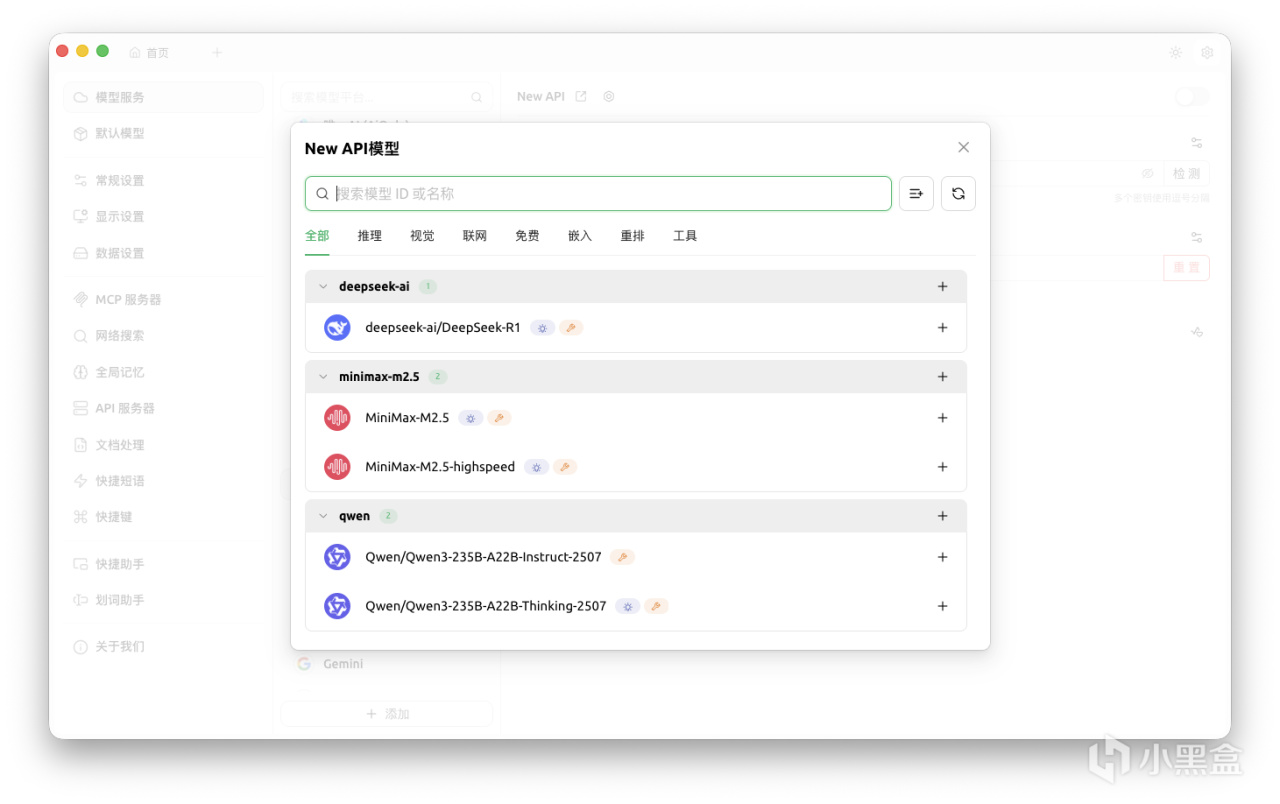Click the MiniMax-M2.5-highspeed model logo
1280x804 pixels.
point(337,467)
